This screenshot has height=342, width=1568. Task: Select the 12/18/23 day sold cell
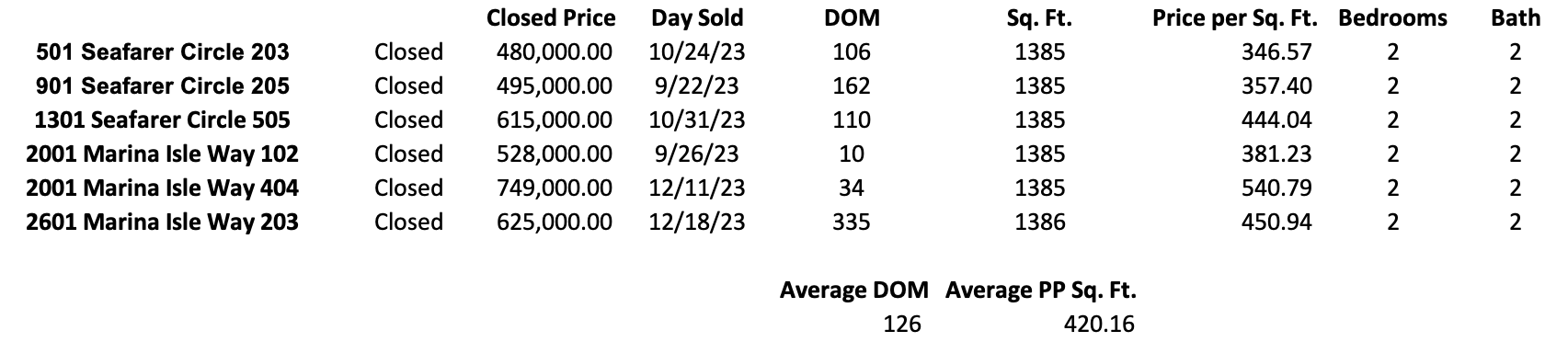tap(697, 222)
